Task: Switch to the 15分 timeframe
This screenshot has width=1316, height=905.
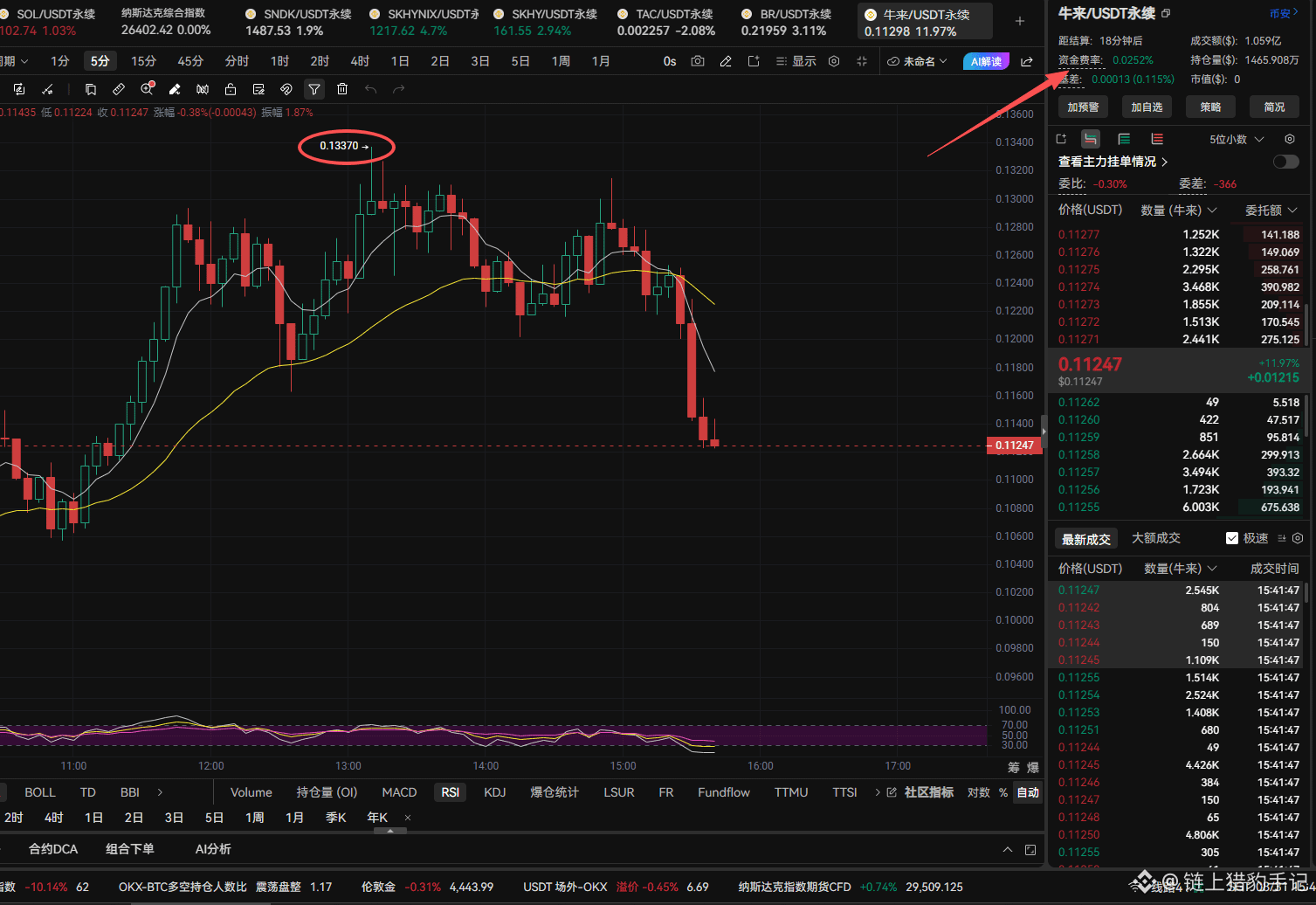Action: point(143,61)
